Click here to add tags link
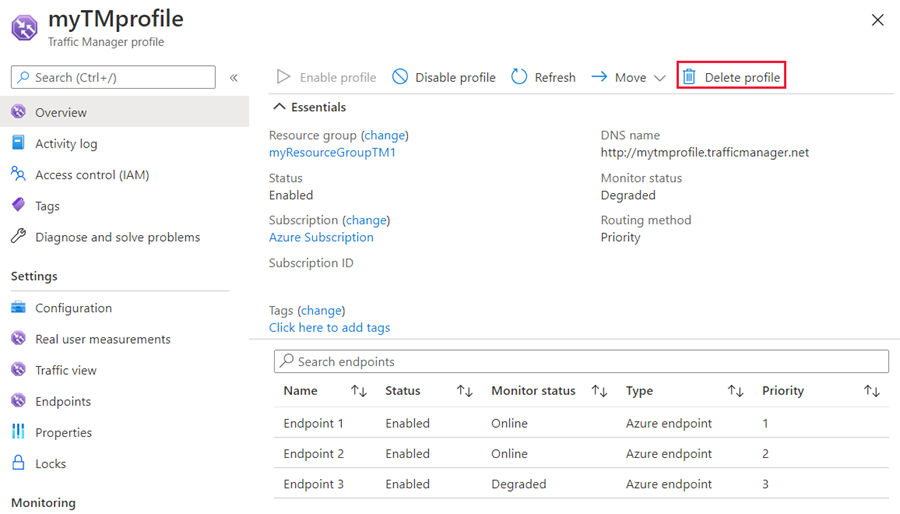 pos(329,327)
